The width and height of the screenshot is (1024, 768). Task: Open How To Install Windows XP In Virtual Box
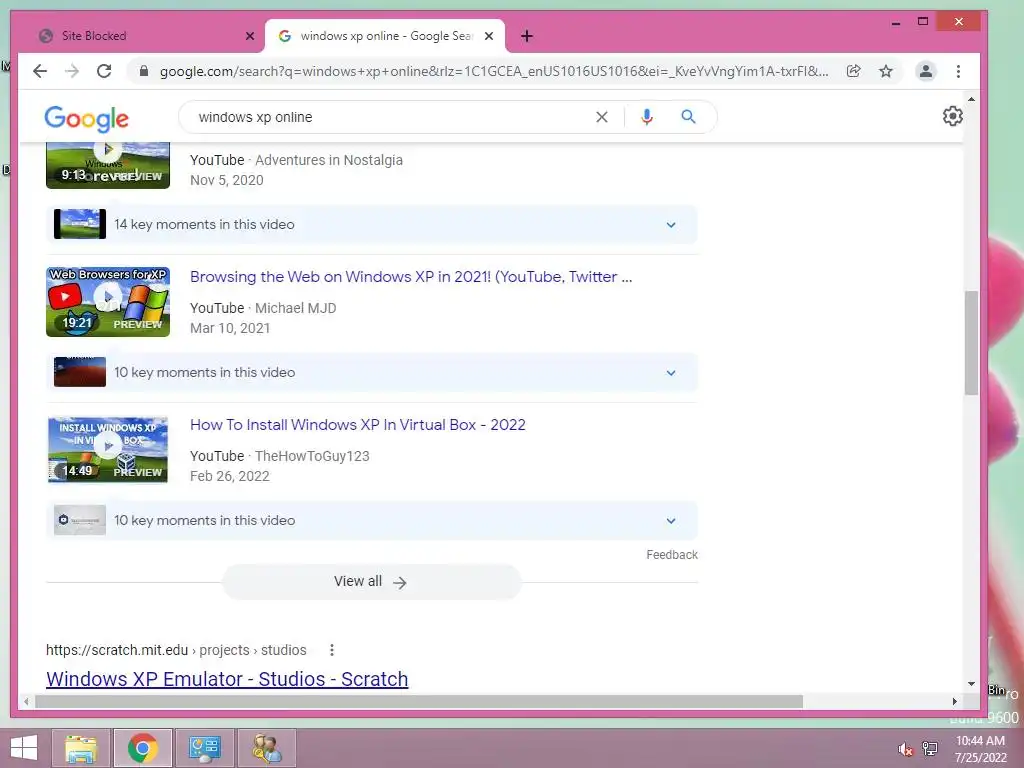(x=358, y=425)
